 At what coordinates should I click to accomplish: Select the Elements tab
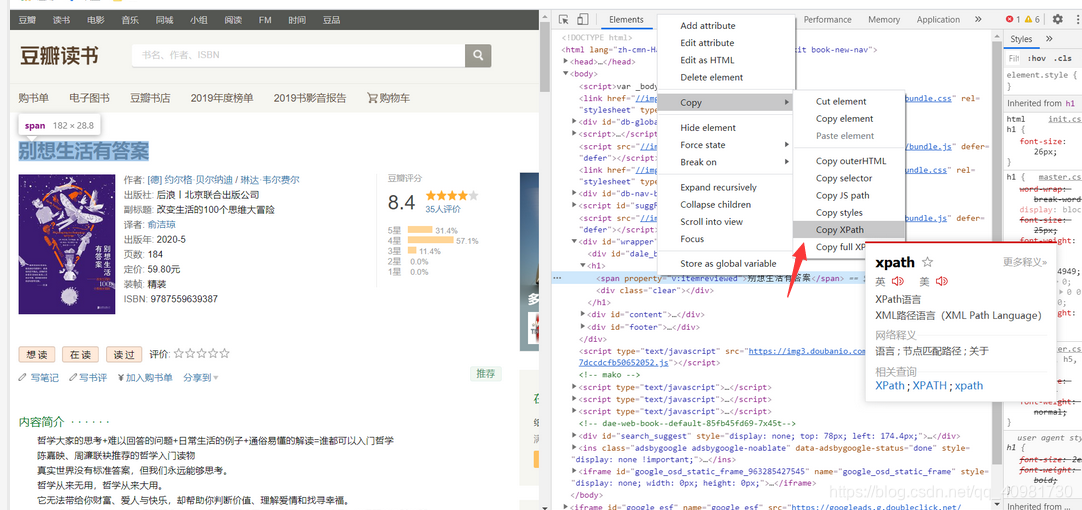pos(626,19)
